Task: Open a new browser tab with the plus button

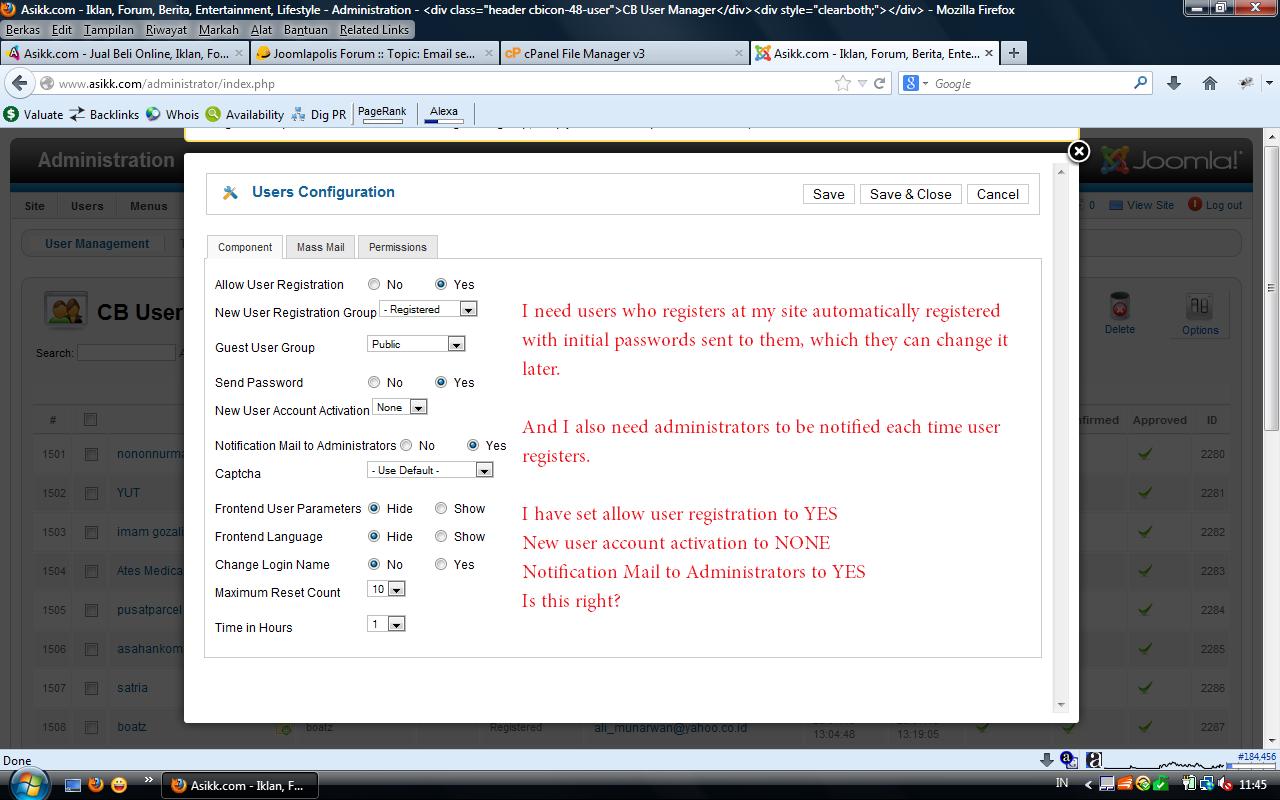Action: pos(1013,53)
